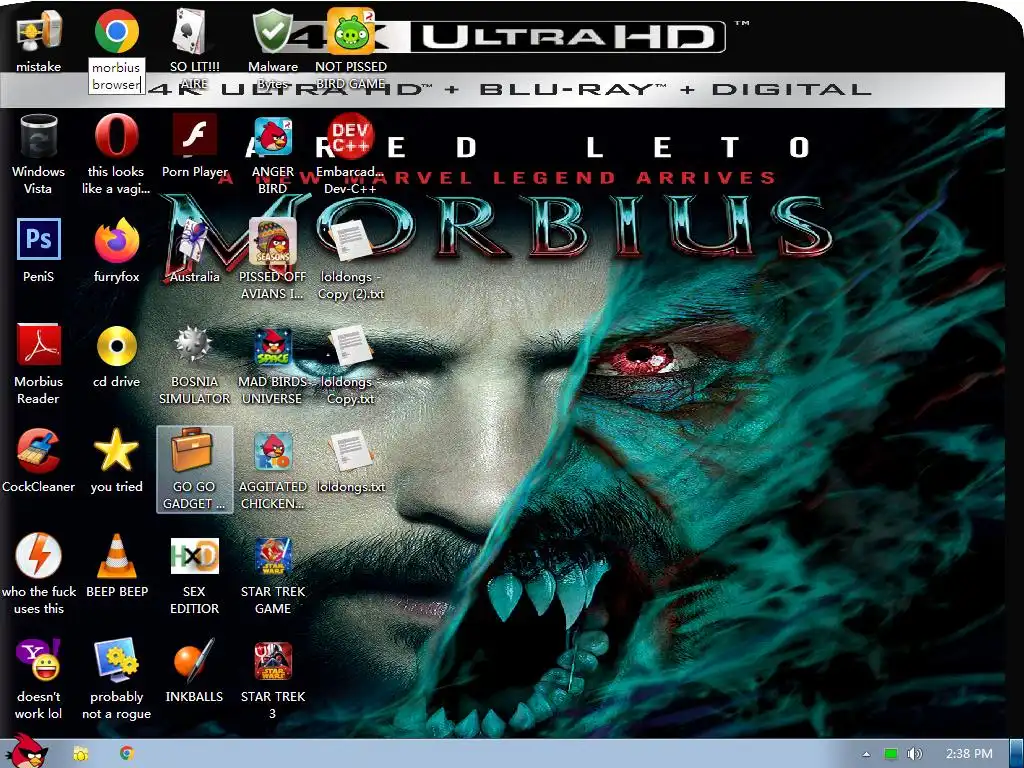Screen dimensions: 1024x768
Task: Select the 'loldongs - Copy (2).txt' file
Action: (351, 240)
